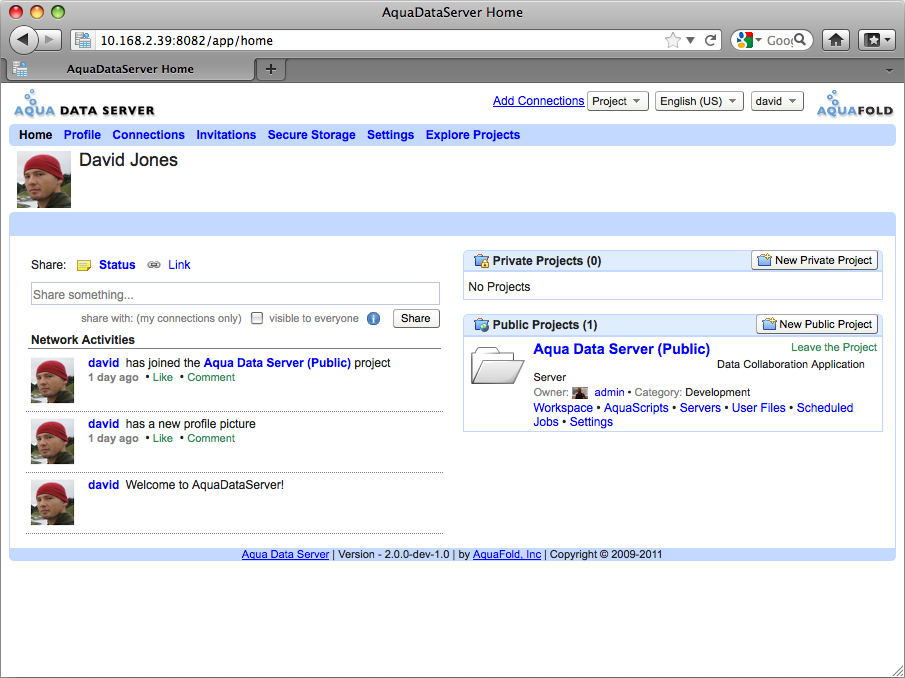Go back with the browser back arrow
The image size is (905, 678).
tap(24, 40)
